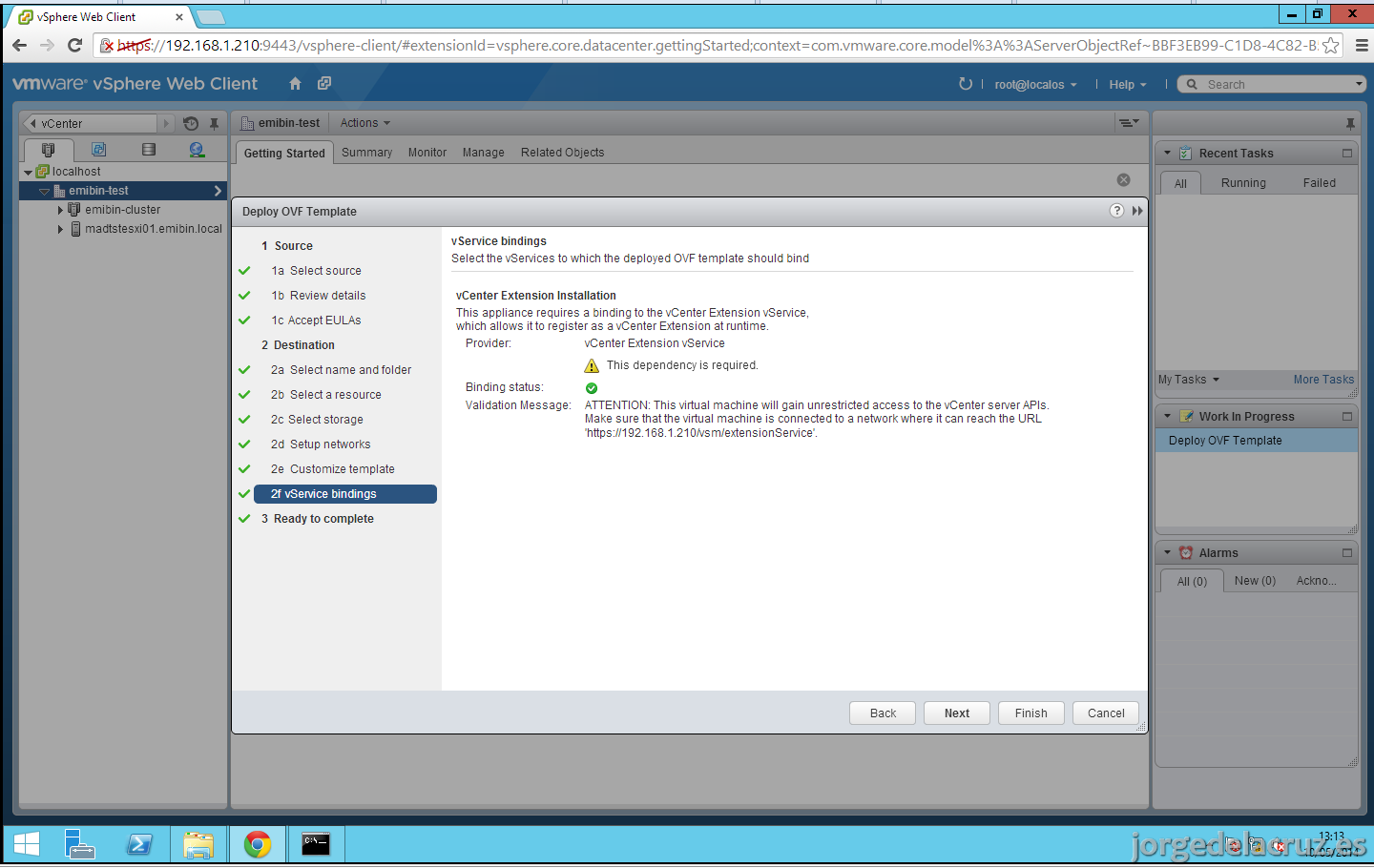
Task: Open the Actions dropdown menu
Action: pos(365,123)
